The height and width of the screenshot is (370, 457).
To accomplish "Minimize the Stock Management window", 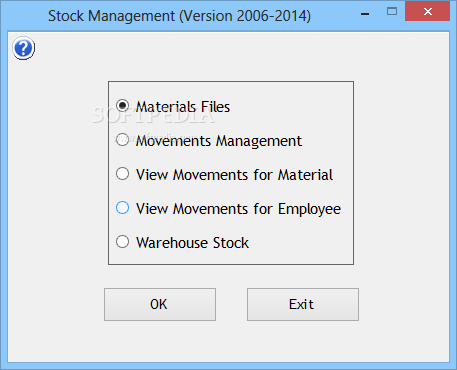I will click(x=365, y=14).
